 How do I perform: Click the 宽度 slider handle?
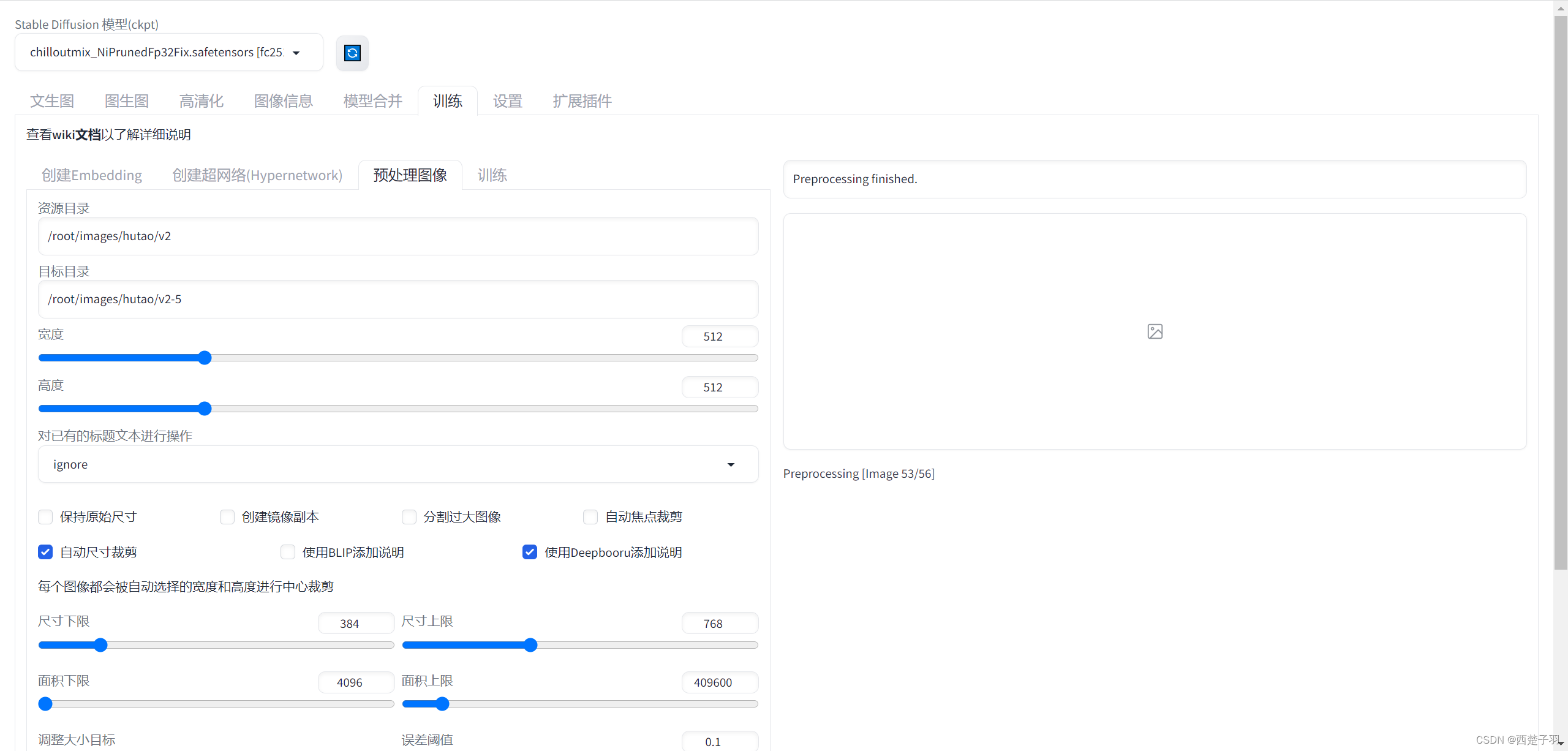click(205, 358)
